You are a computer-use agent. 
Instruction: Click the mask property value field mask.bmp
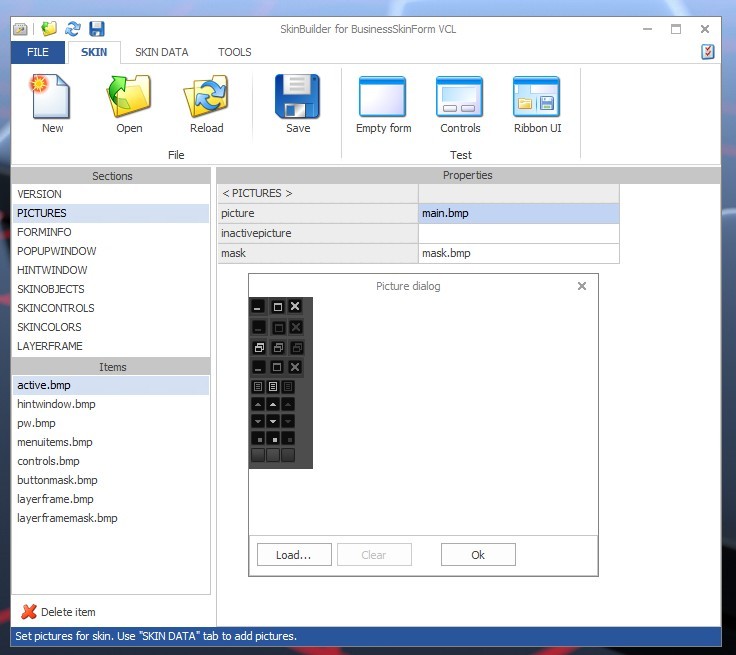pos(518,253)
